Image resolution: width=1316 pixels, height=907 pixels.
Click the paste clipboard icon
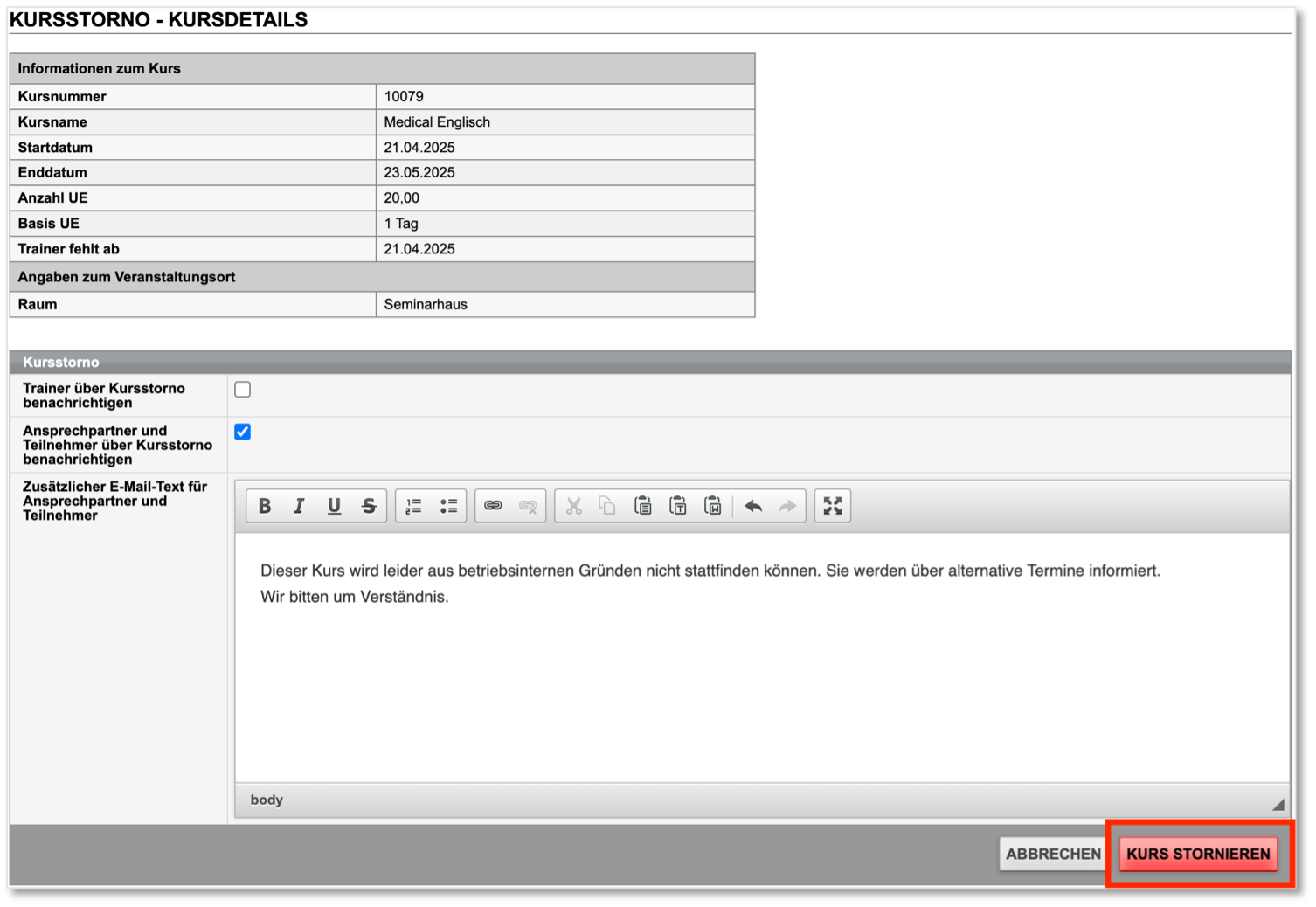pyautogui.click(x=642, y=506)
